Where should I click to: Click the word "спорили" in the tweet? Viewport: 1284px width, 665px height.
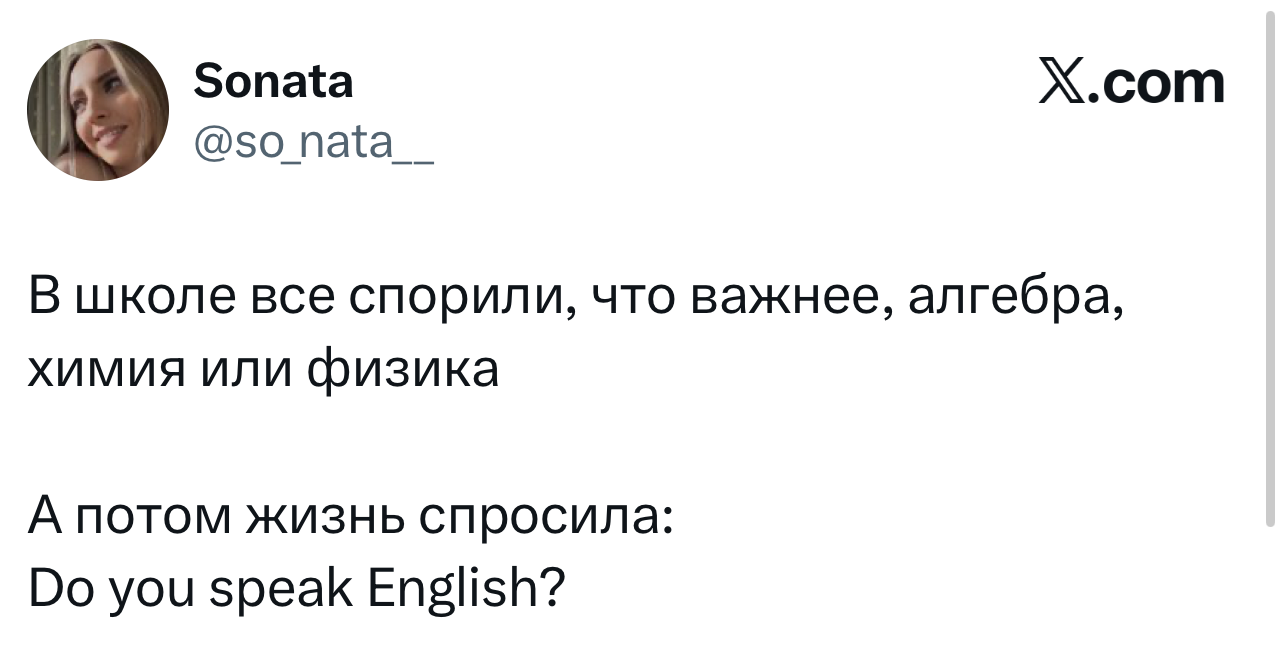coord(461,298)
